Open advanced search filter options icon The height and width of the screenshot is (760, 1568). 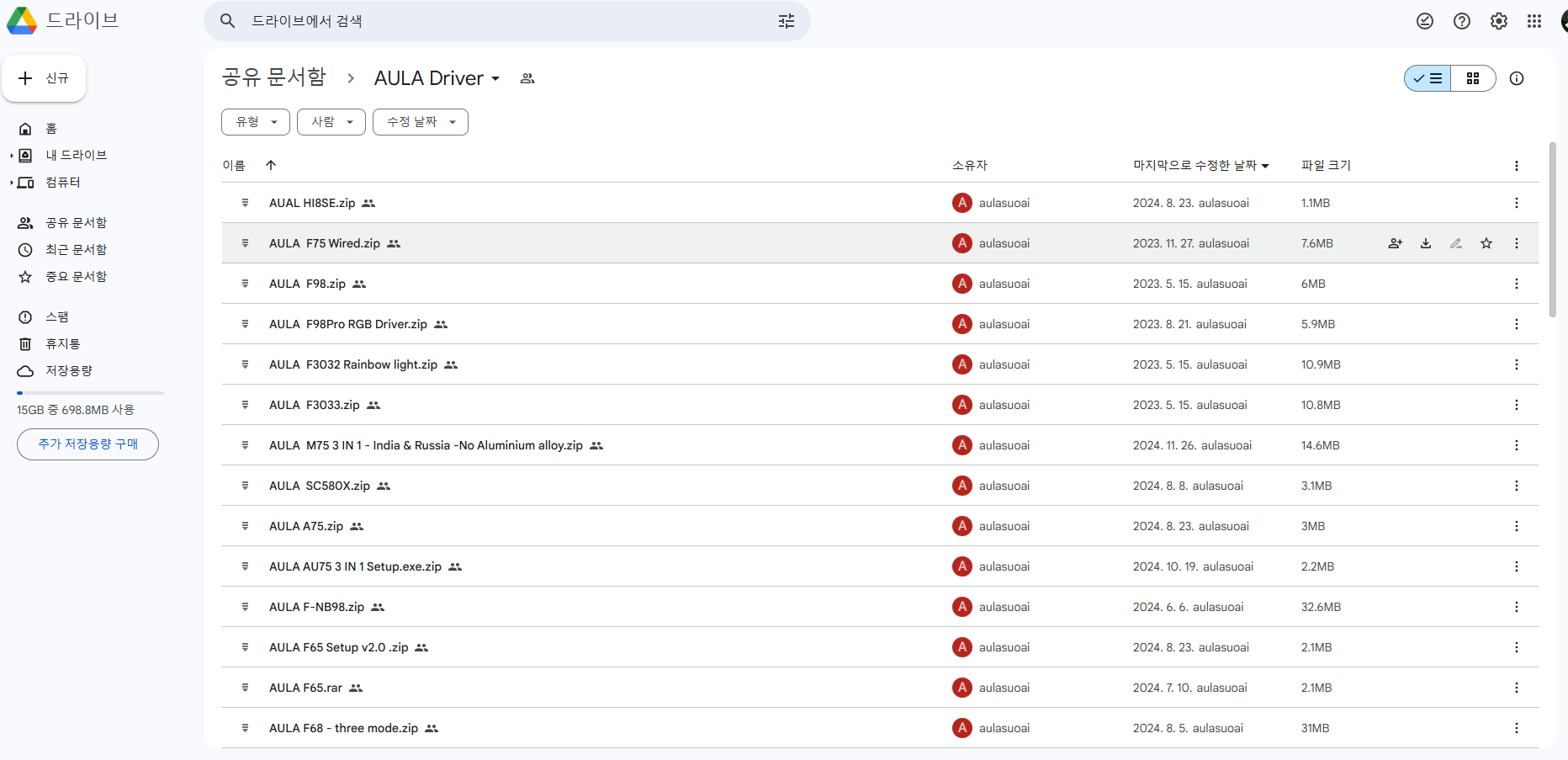[x=787, y=21]
